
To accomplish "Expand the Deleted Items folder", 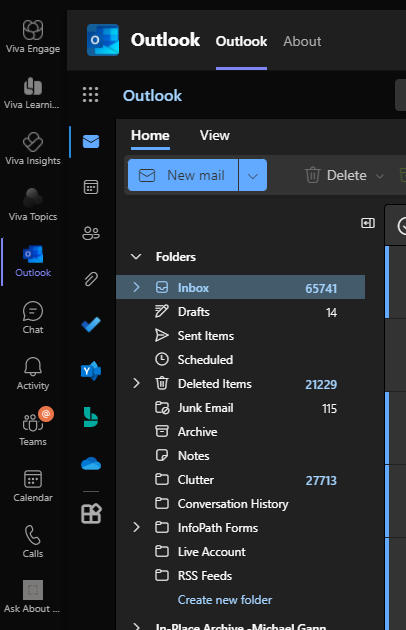I will coord(136,383).
